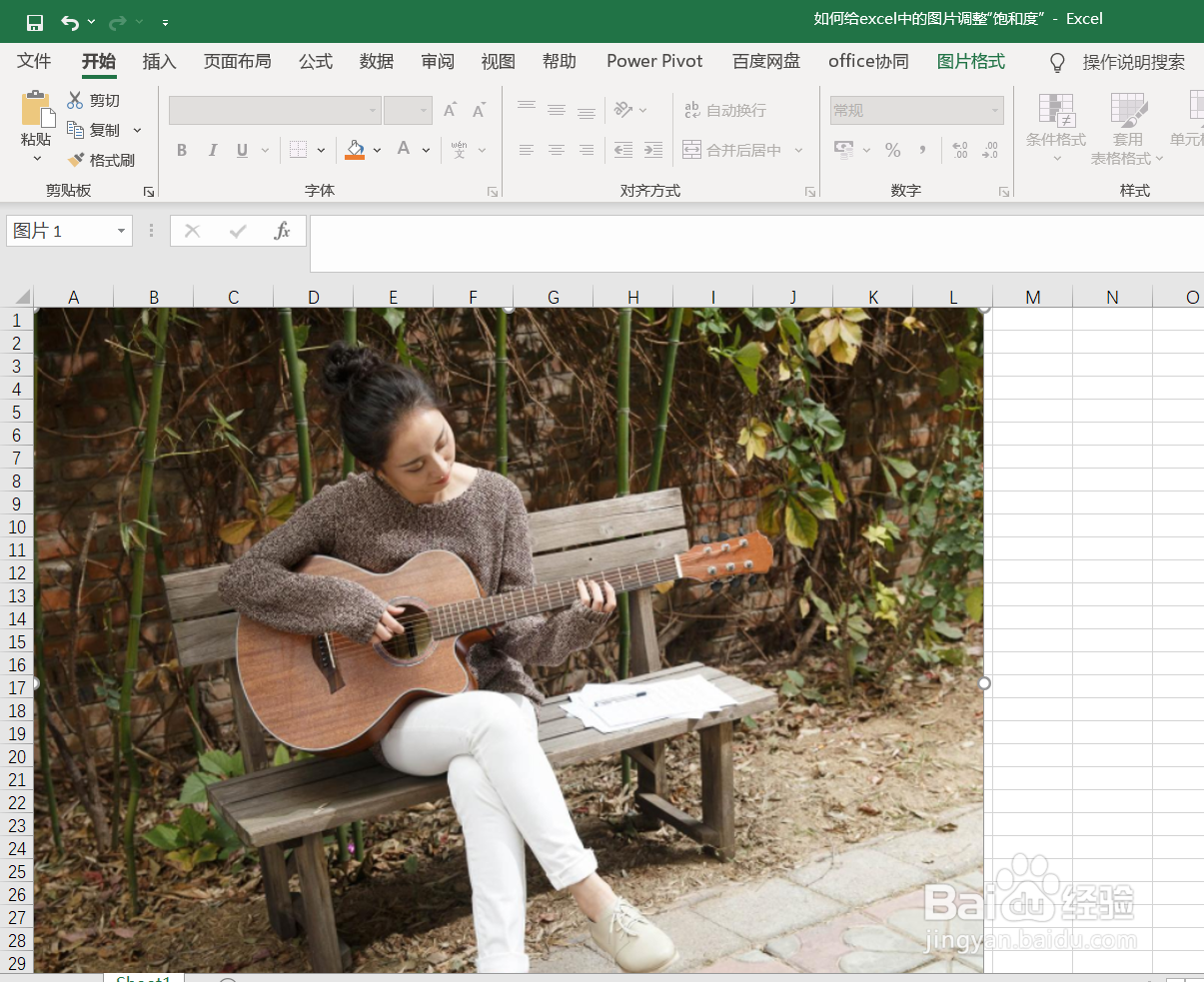This screenshot has width=1204, height=982.
Task: Open Customize Quick Access Toolbar dropdown
Action: point(165,22)
